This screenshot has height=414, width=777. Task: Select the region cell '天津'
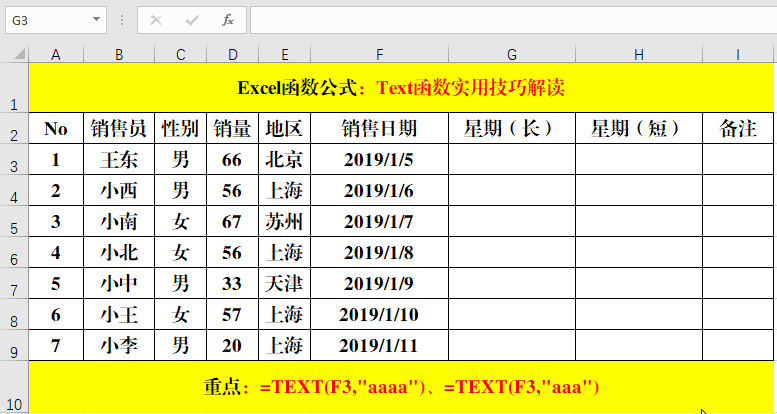click(284, 283)
